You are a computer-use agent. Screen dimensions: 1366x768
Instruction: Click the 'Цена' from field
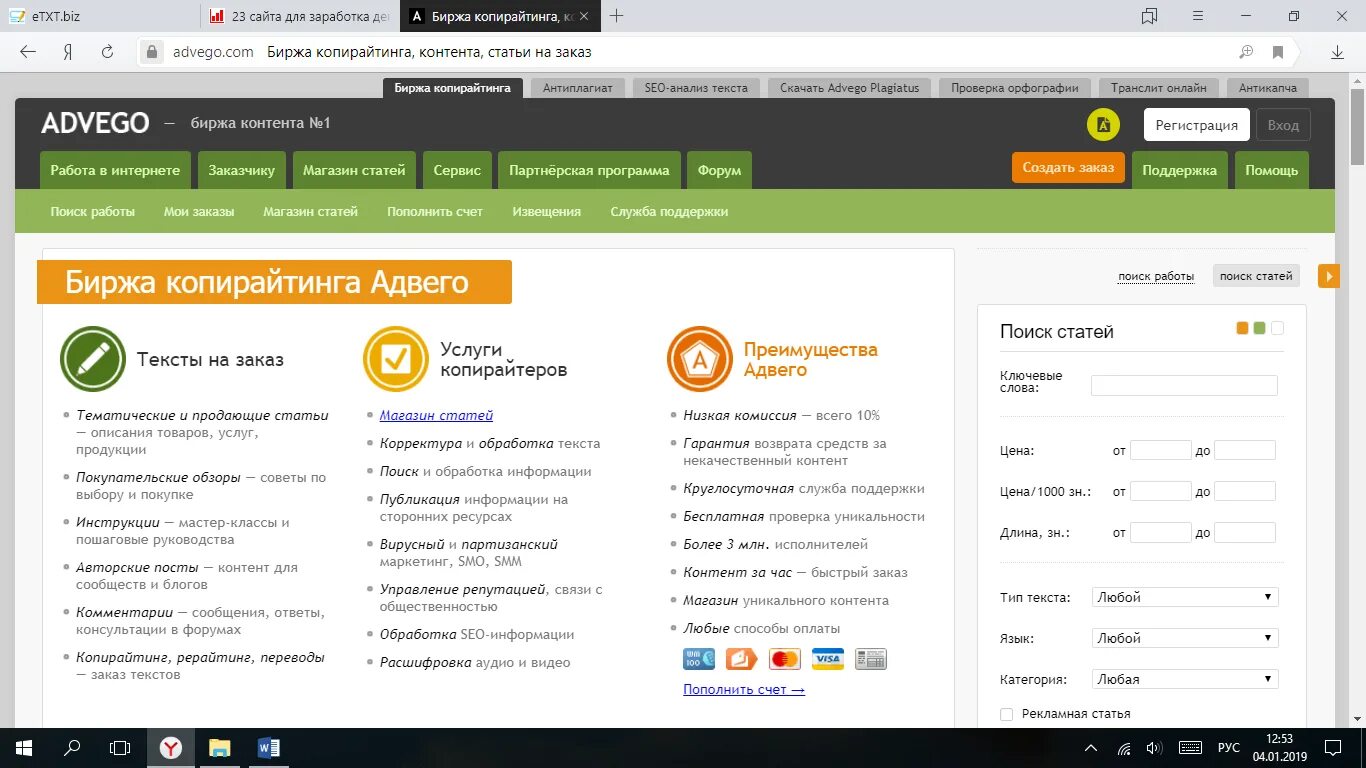pos(1161,450)
